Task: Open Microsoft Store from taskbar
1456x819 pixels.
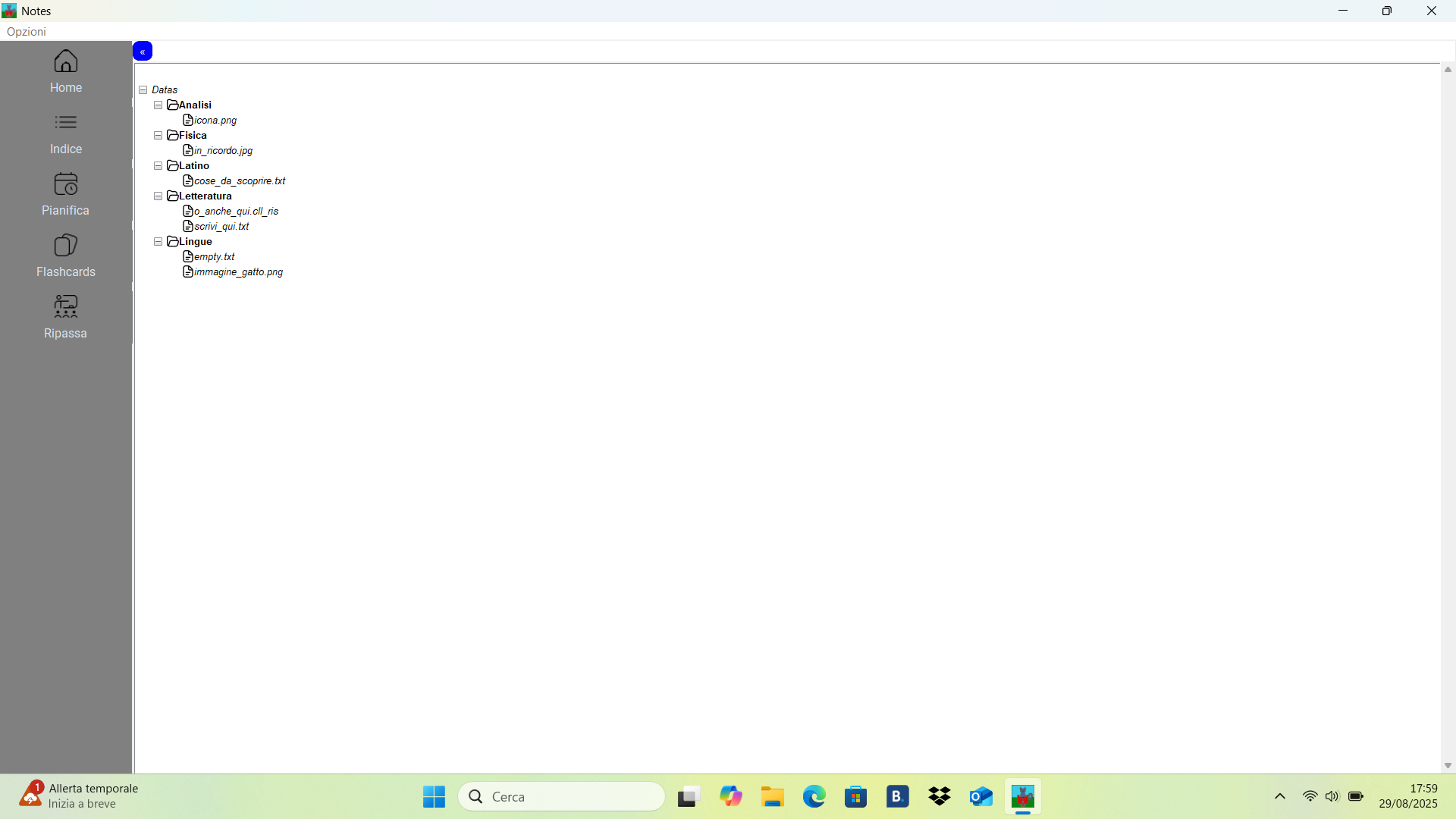Action: 856,797
